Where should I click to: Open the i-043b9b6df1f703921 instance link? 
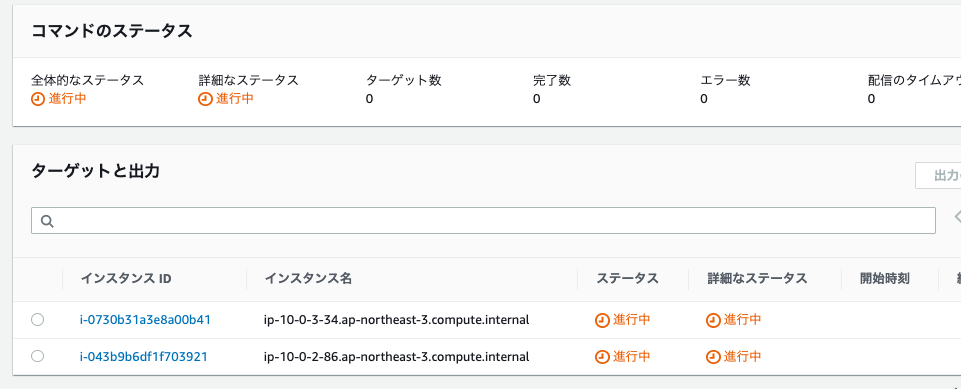[143, 356]
